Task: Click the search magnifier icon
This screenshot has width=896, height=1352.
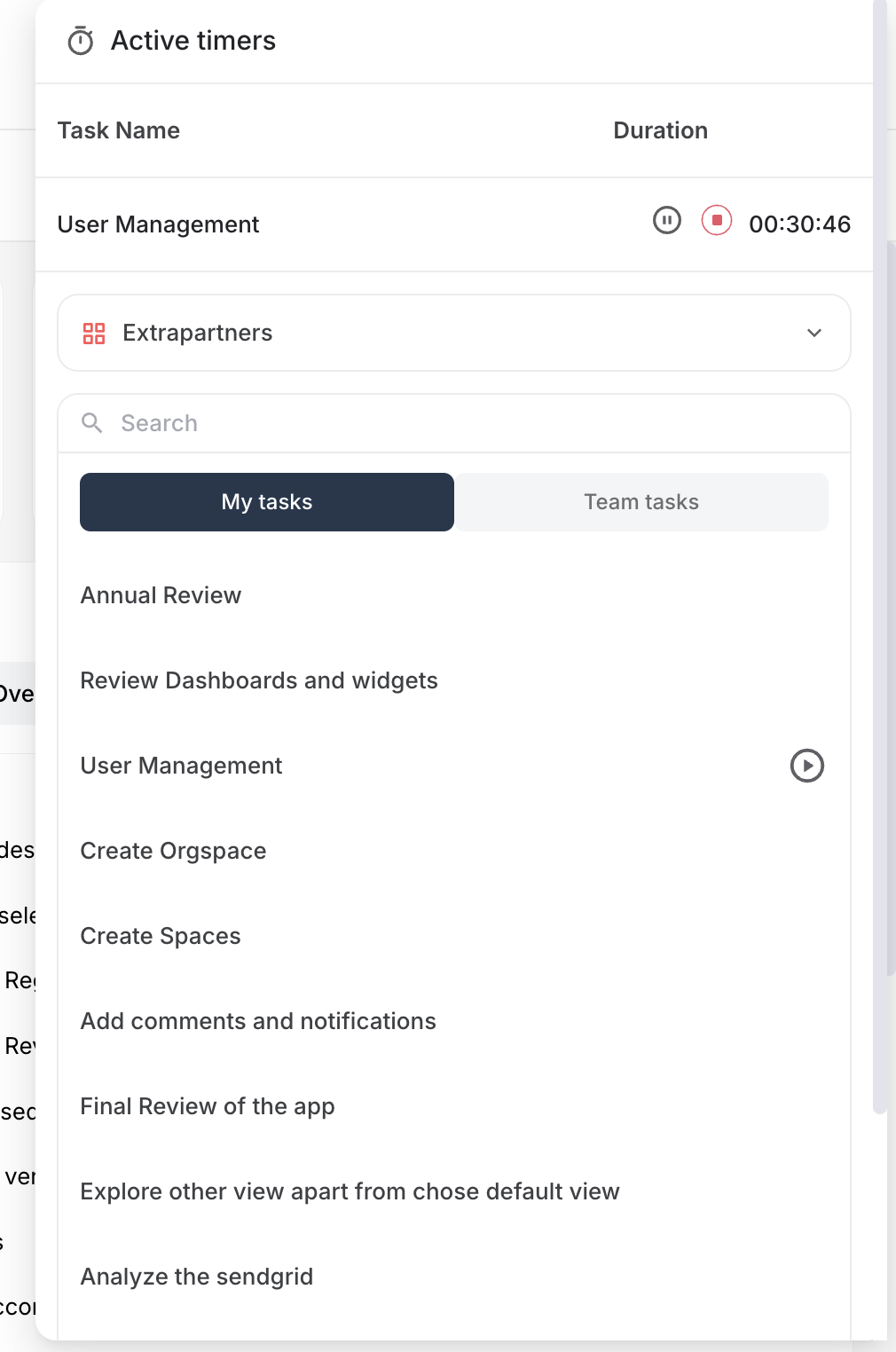Action: tap(91, 423)
